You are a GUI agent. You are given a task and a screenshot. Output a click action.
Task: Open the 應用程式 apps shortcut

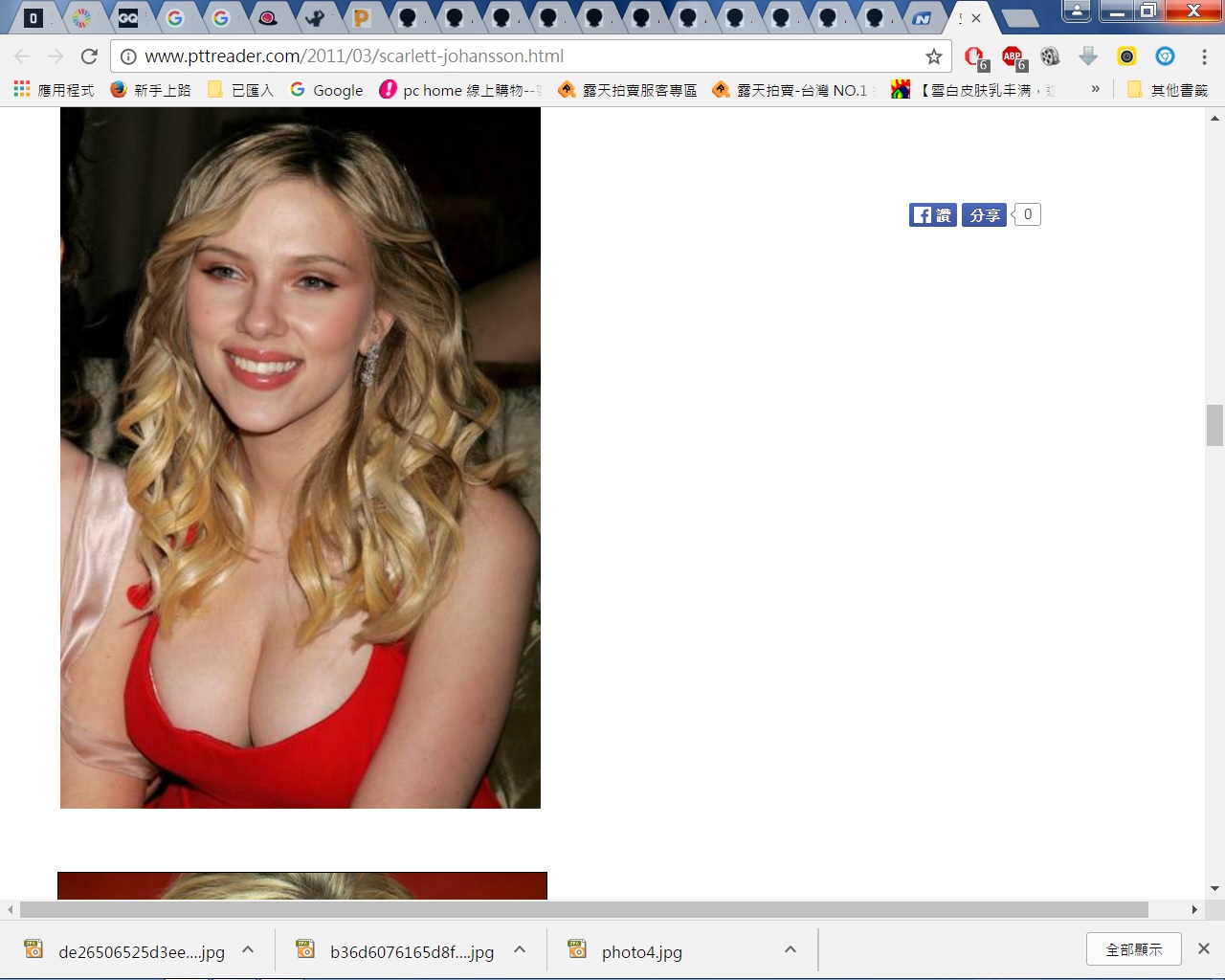(x=55, y=90)
